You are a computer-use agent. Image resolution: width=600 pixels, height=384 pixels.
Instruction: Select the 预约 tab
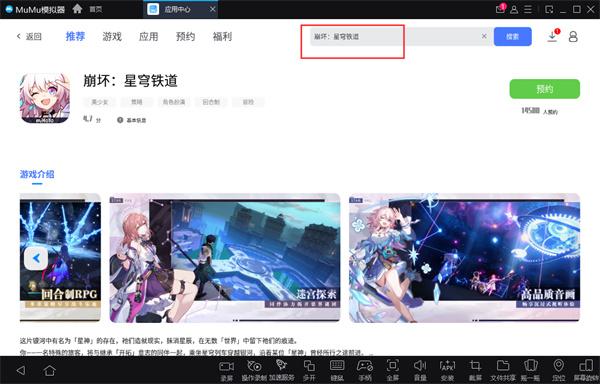click(185, 37)
